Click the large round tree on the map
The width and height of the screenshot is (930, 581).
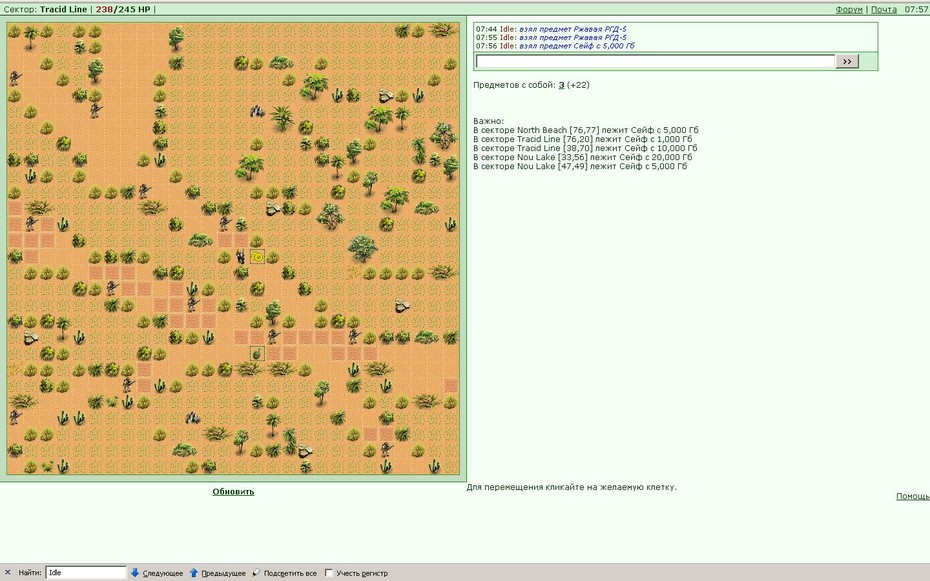click(x=362, y=248)
